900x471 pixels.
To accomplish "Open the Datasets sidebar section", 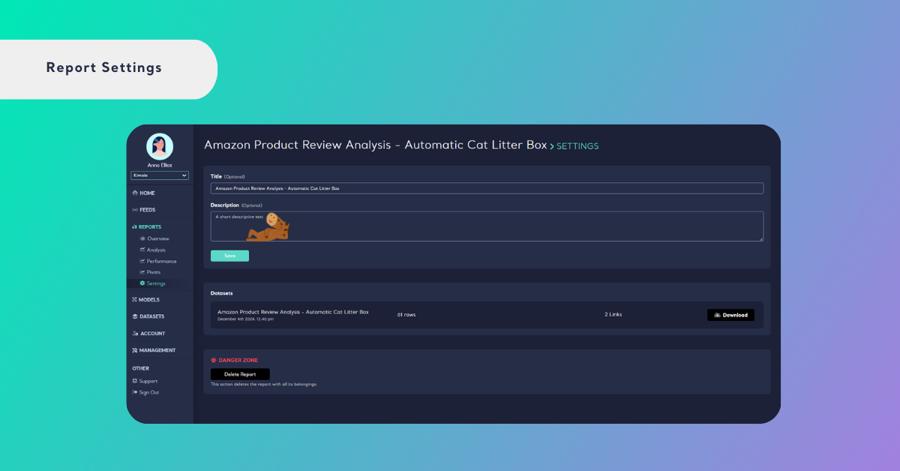I will point(148,316).
